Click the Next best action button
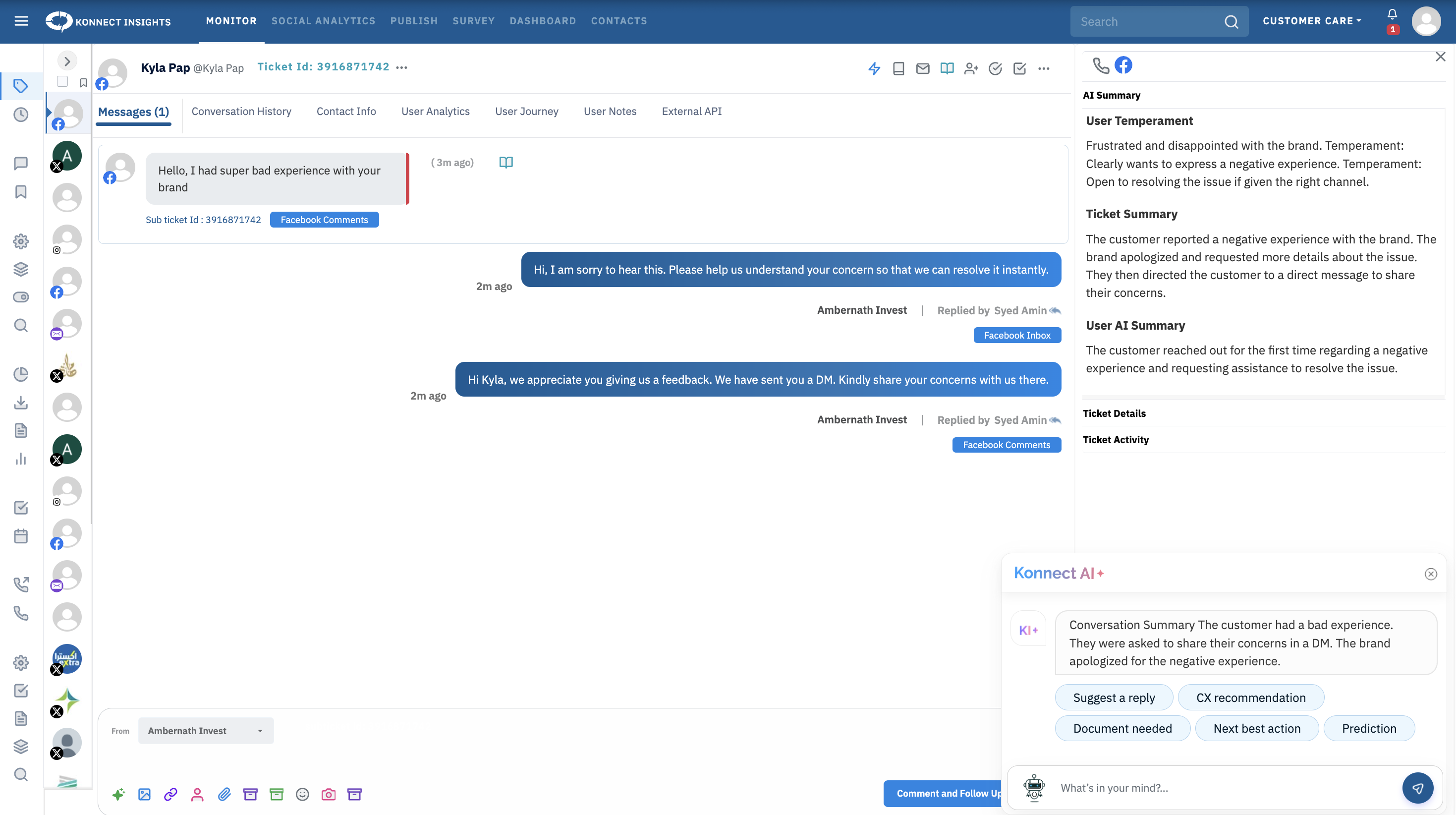 click(1256, 728)
